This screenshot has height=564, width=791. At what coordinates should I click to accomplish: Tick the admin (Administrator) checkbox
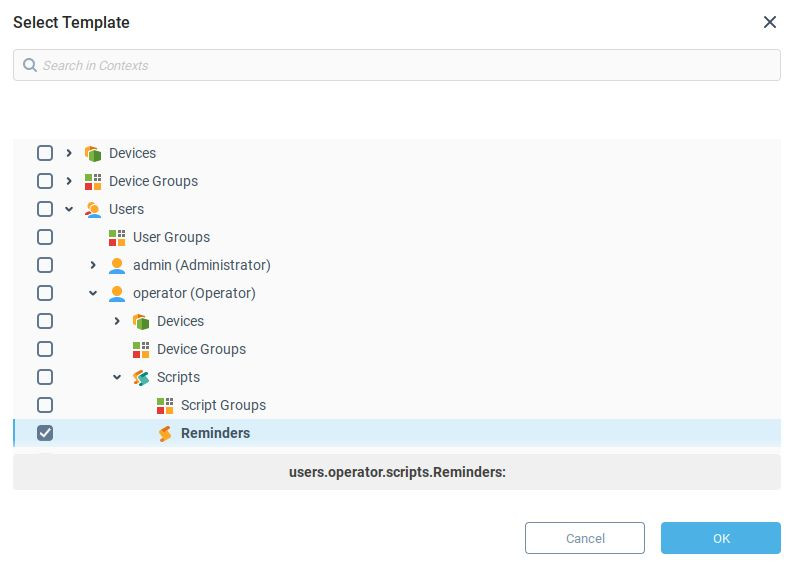[45, 265]
